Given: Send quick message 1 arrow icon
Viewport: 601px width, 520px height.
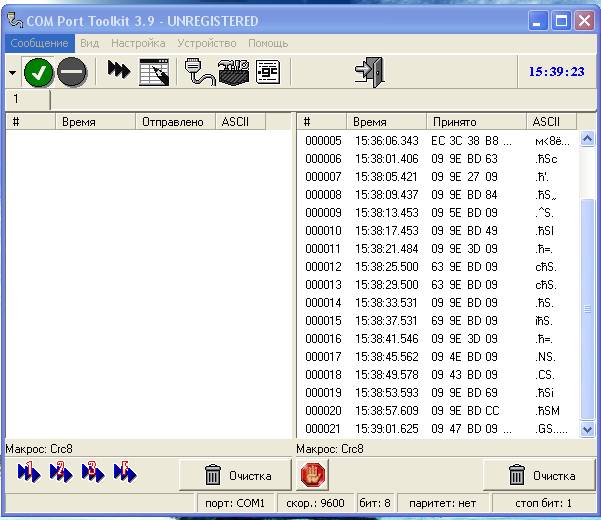Looking at the screenshot, I should [x=29, y=472].
